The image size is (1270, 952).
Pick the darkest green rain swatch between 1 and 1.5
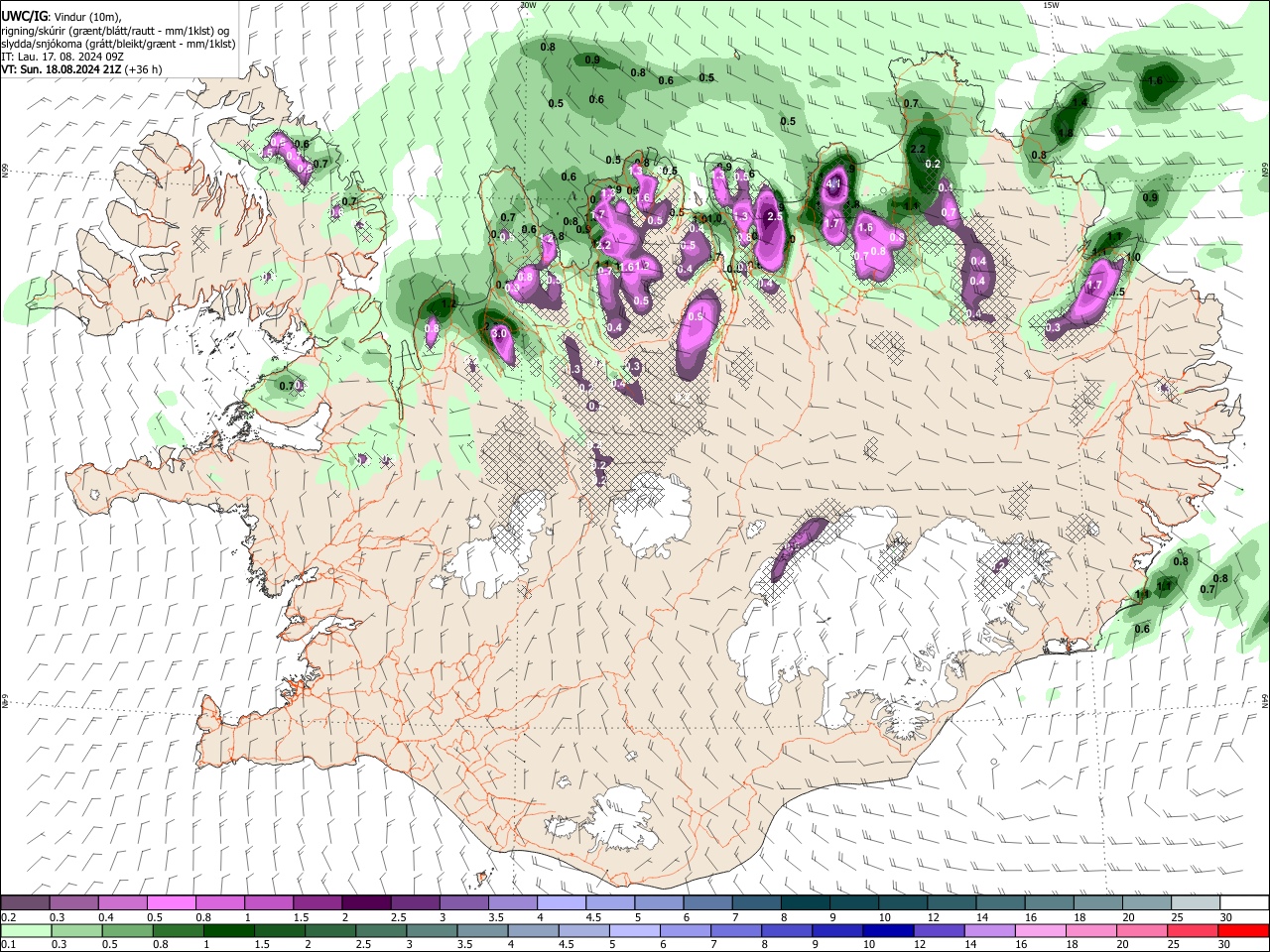point(228,931)
